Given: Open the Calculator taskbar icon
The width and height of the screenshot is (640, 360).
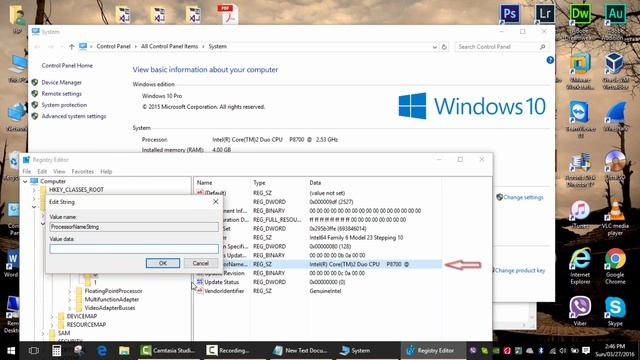Looking at the screenshot, I should [x=56, y=351].
